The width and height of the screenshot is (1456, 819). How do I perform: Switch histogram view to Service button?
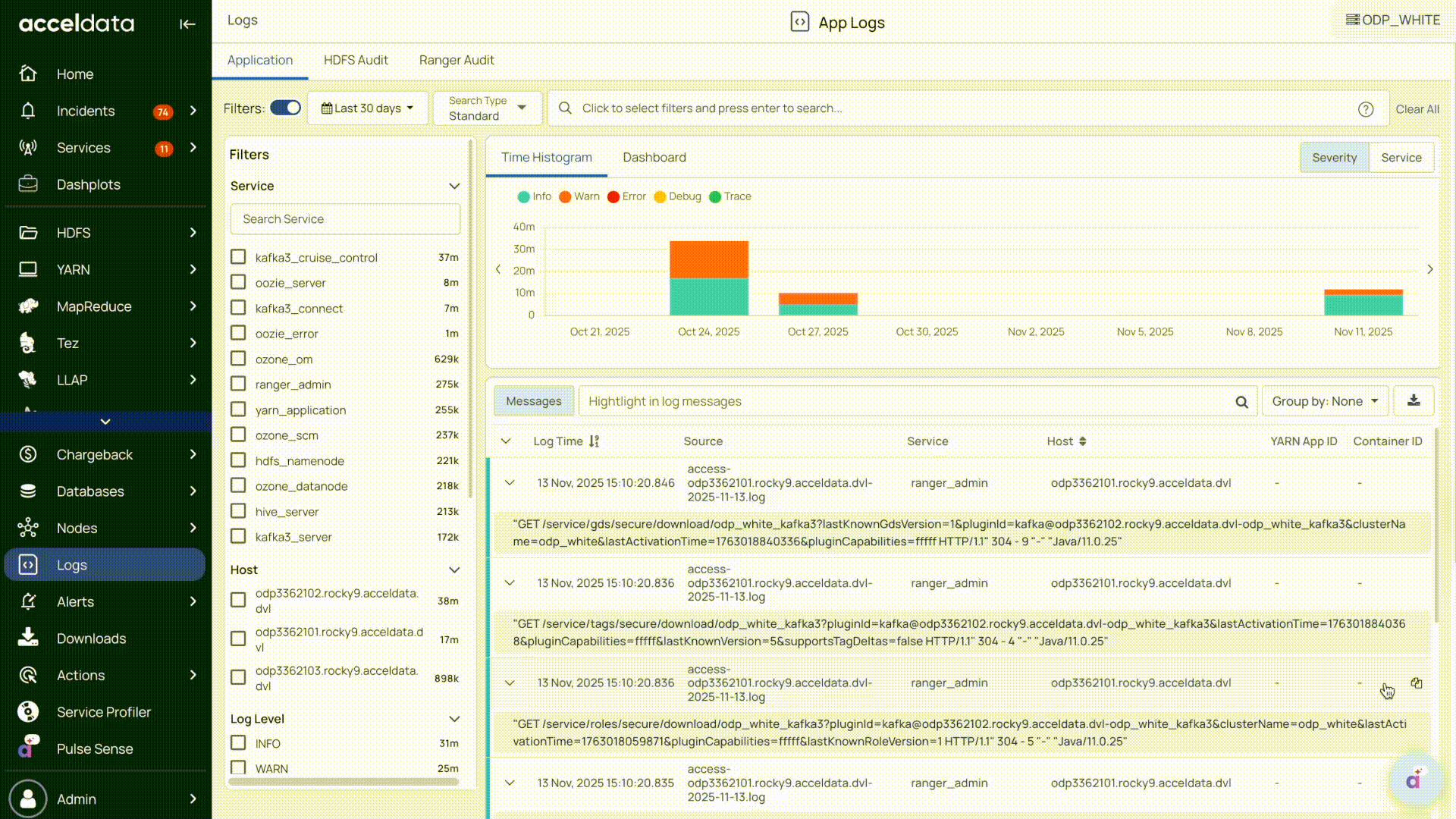coord(1401,158)
